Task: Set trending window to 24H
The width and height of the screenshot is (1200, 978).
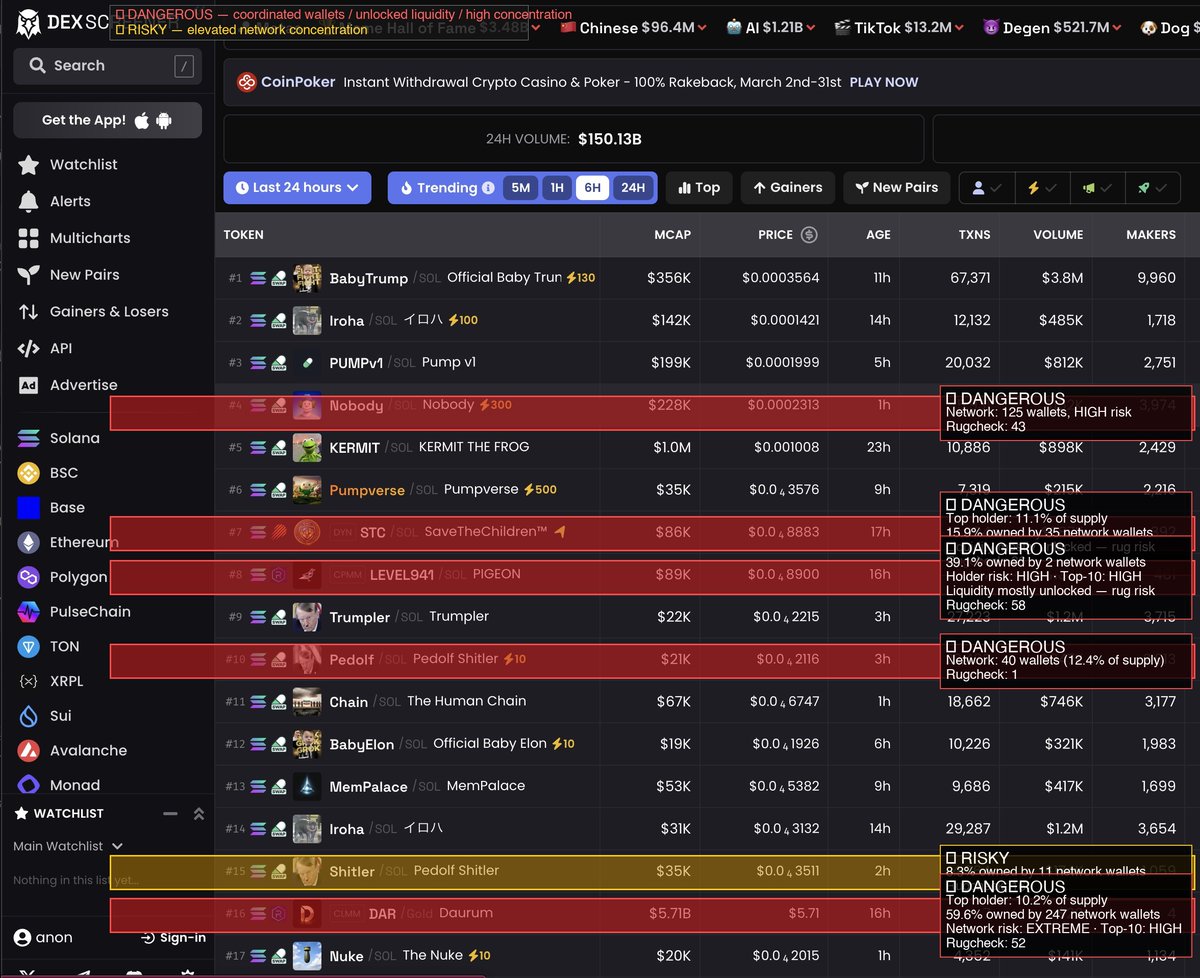Action: [x=633, y=188]
